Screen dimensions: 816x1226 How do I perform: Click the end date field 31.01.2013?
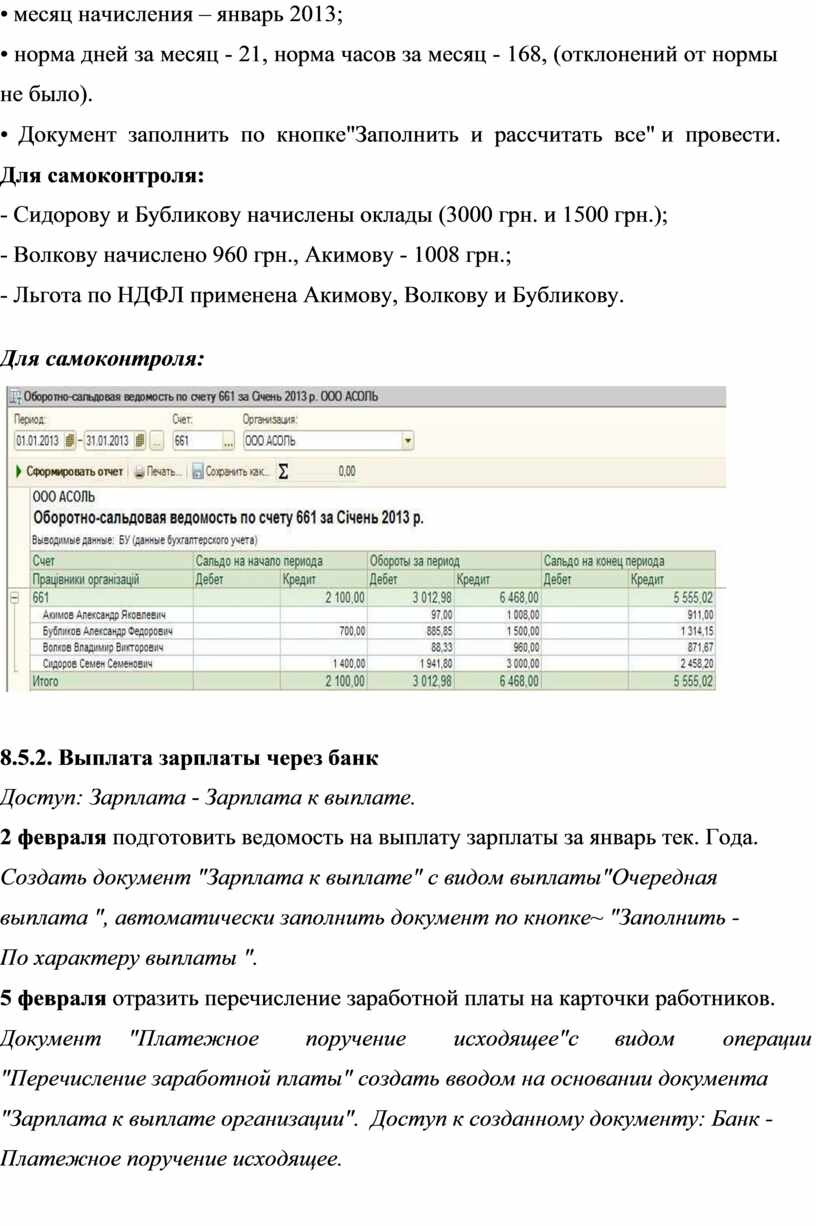108,440
